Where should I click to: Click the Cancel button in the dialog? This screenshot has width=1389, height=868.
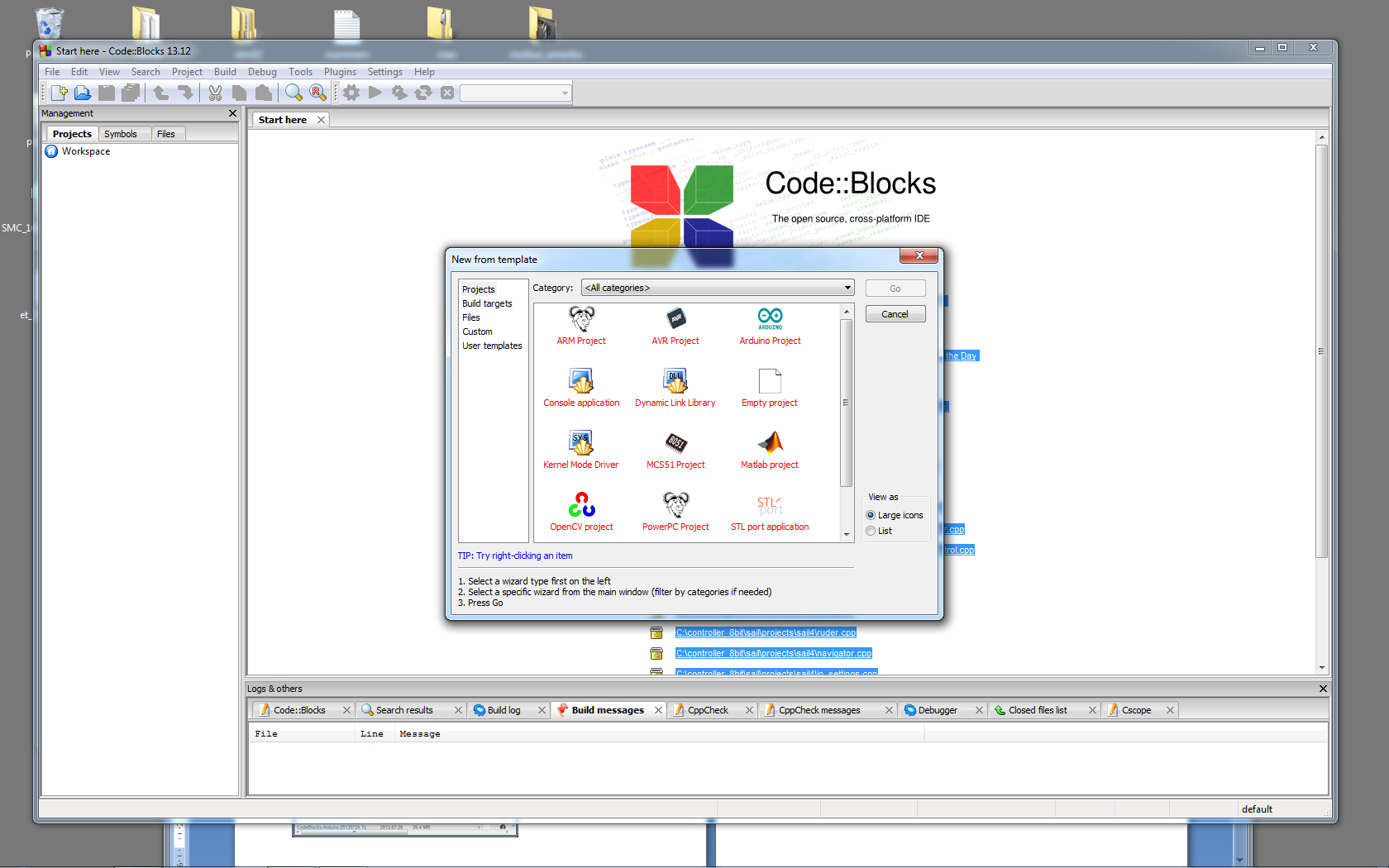pos(895,314)
